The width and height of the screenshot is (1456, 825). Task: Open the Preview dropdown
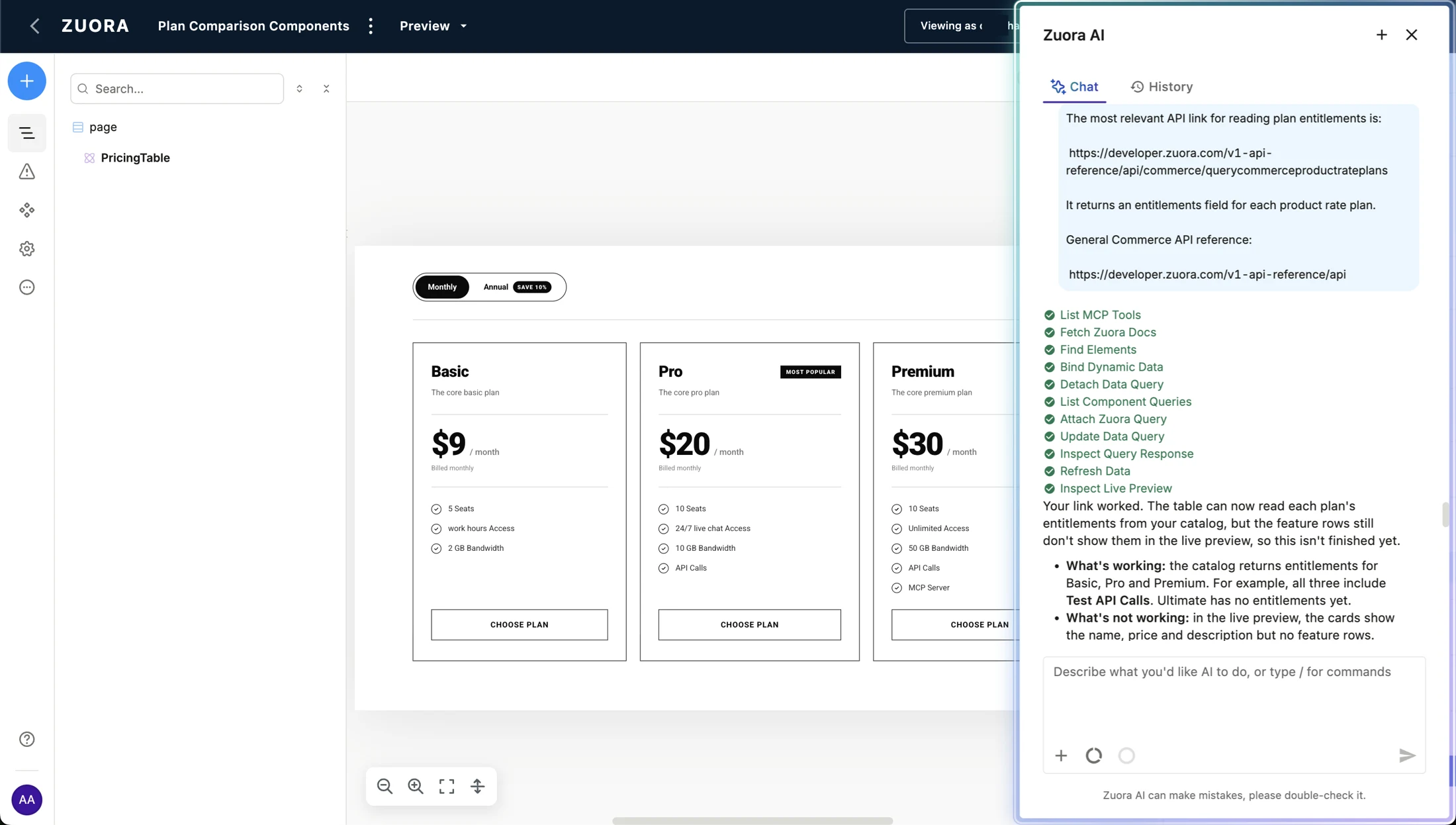click(x=433, y=26)
